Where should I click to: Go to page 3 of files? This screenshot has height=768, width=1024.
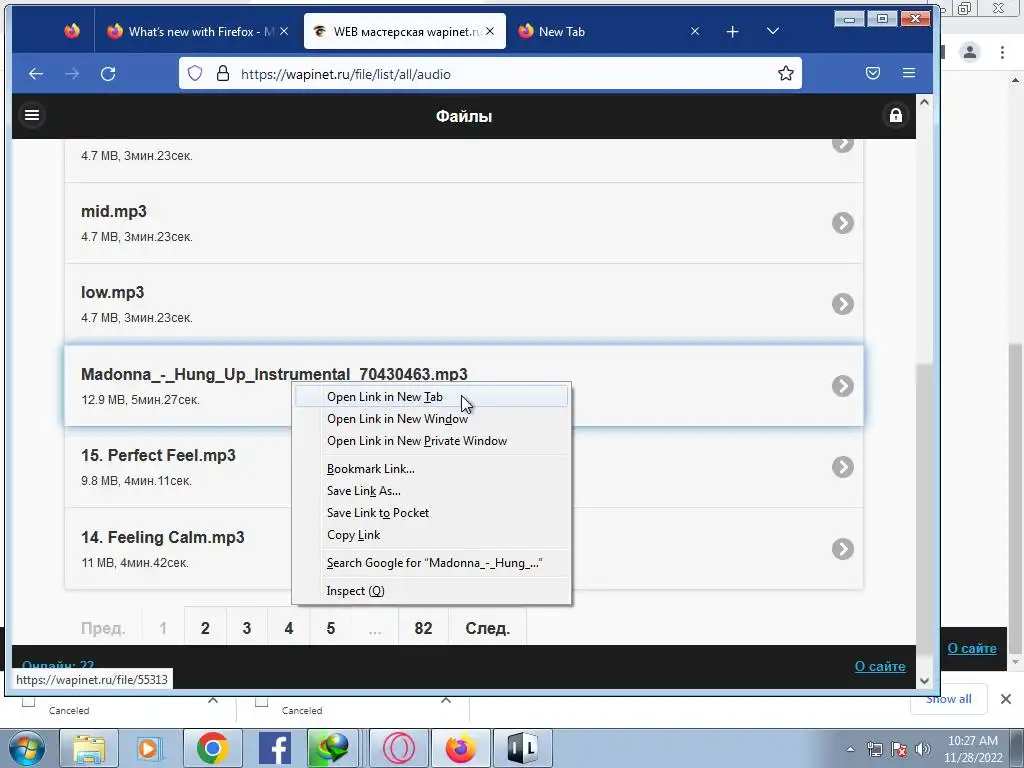(247, 628)
